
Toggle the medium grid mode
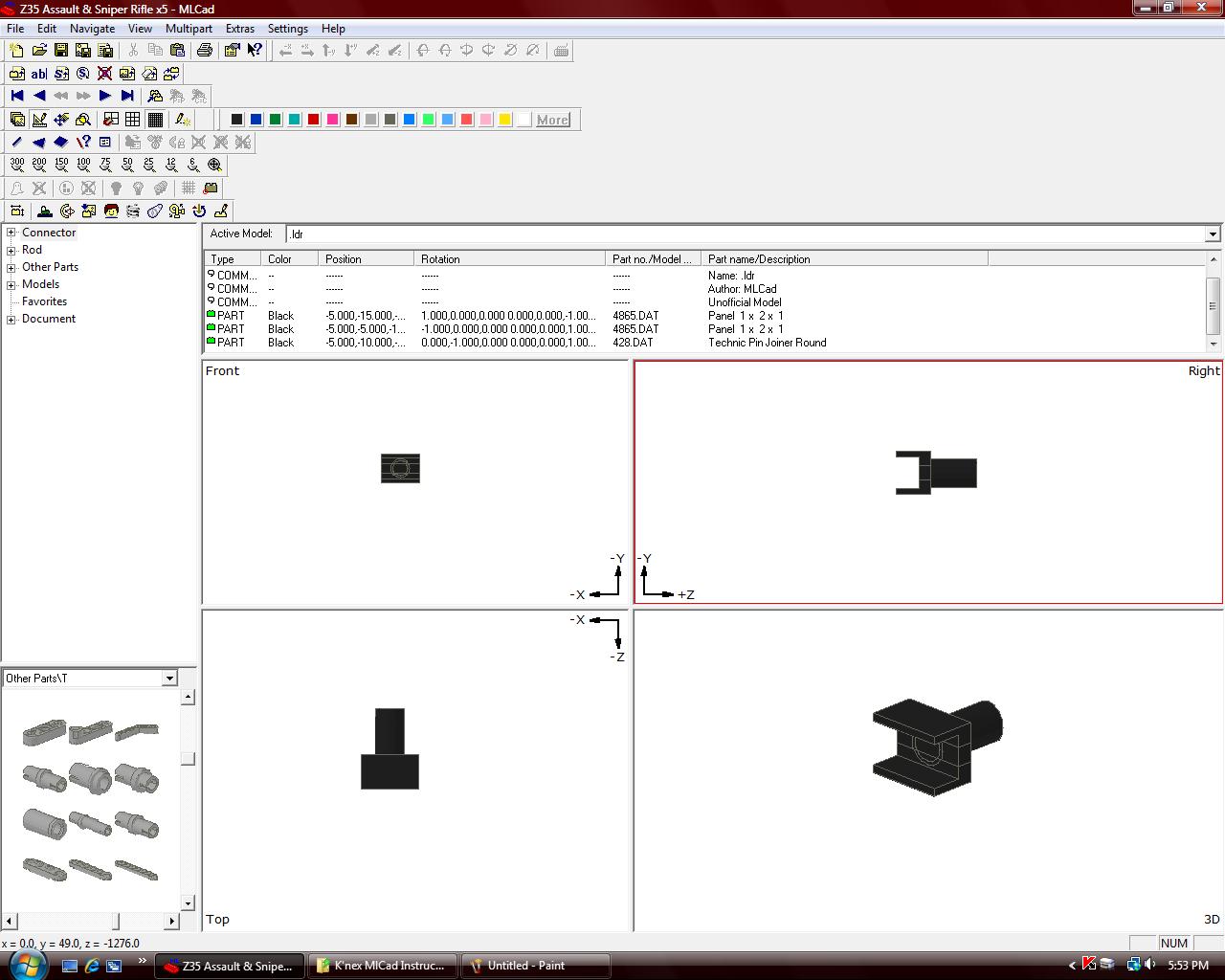coord(133,120)
